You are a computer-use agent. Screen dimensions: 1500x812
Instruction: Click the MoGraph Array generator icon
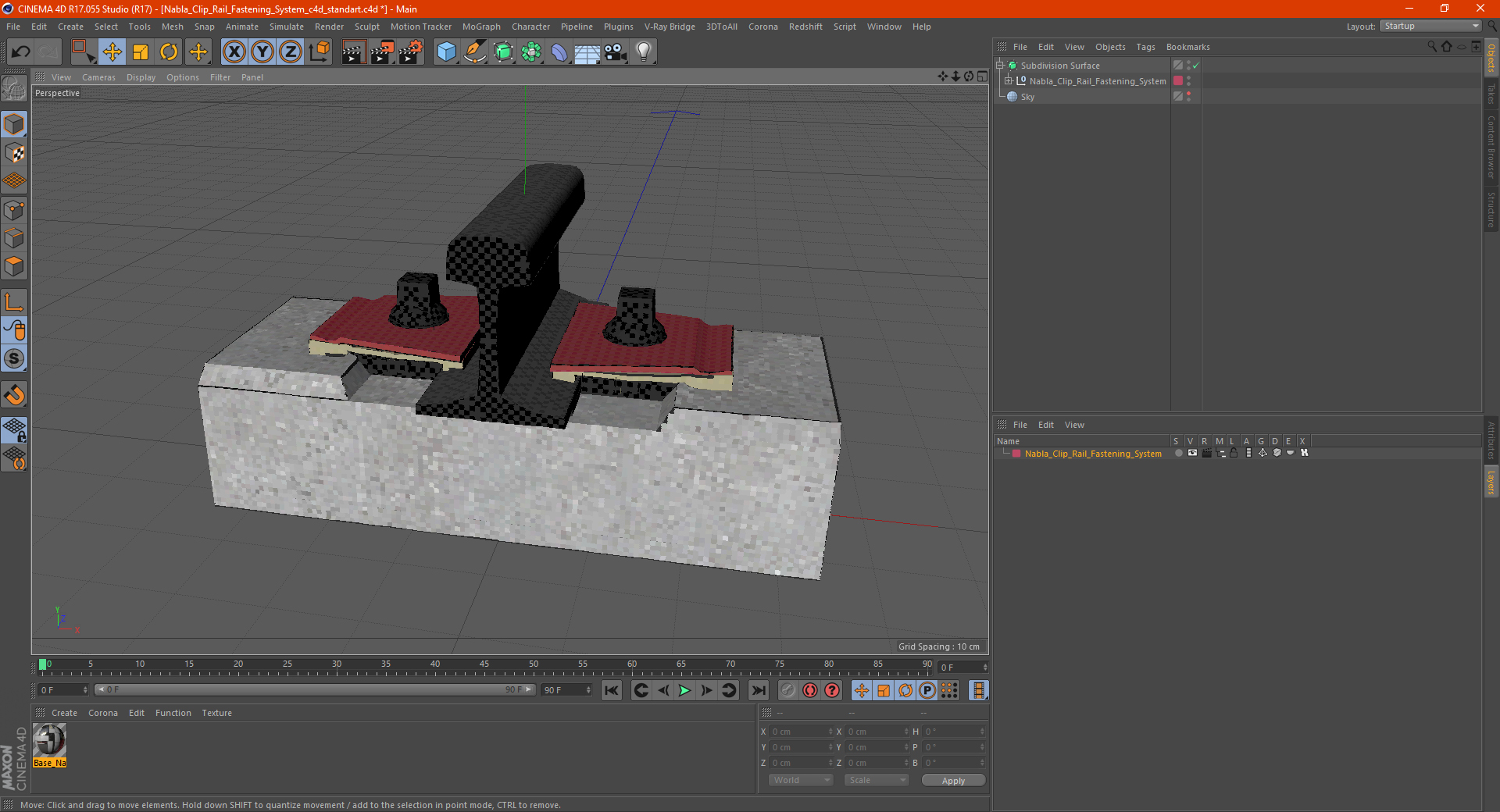531,52
